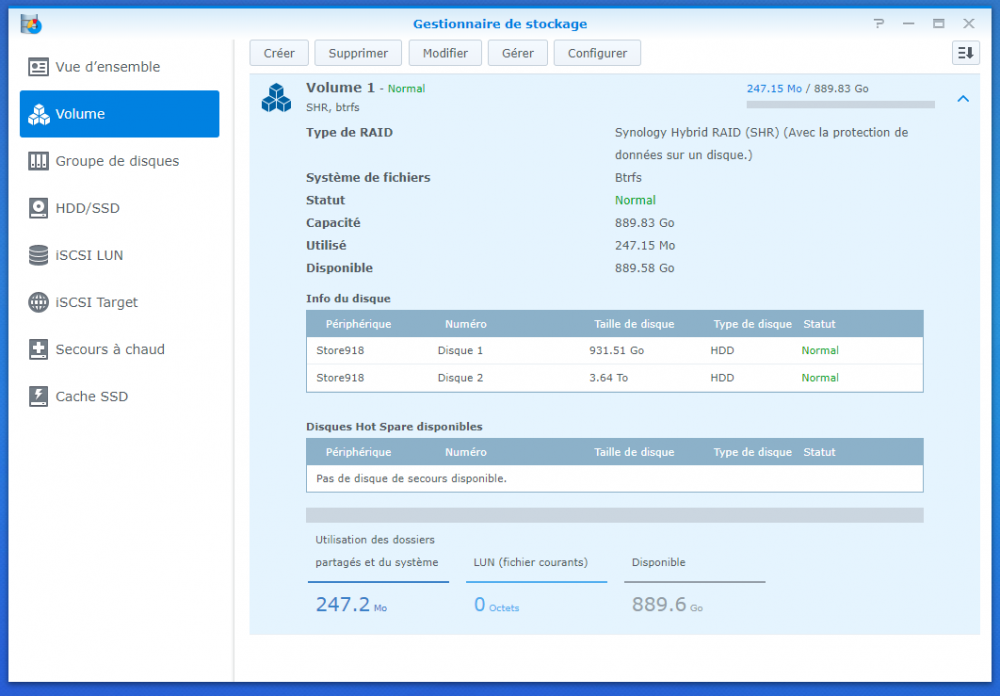The width and height of the screenshot is (1000, 696).
Task: Collapse the Volume 1 details chevron
Action: coord(963,98)
